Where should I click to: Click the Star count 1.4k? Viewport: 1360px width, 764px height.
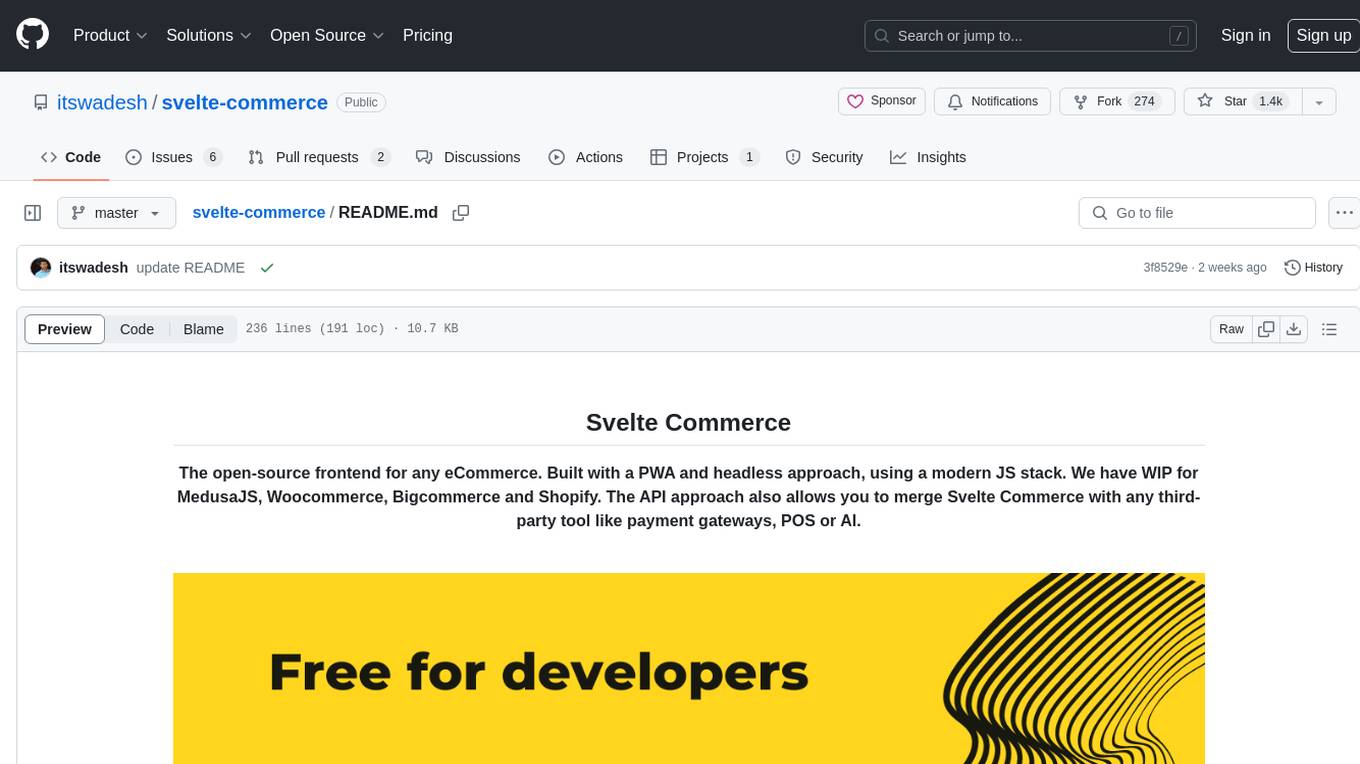click(1270, 101)
